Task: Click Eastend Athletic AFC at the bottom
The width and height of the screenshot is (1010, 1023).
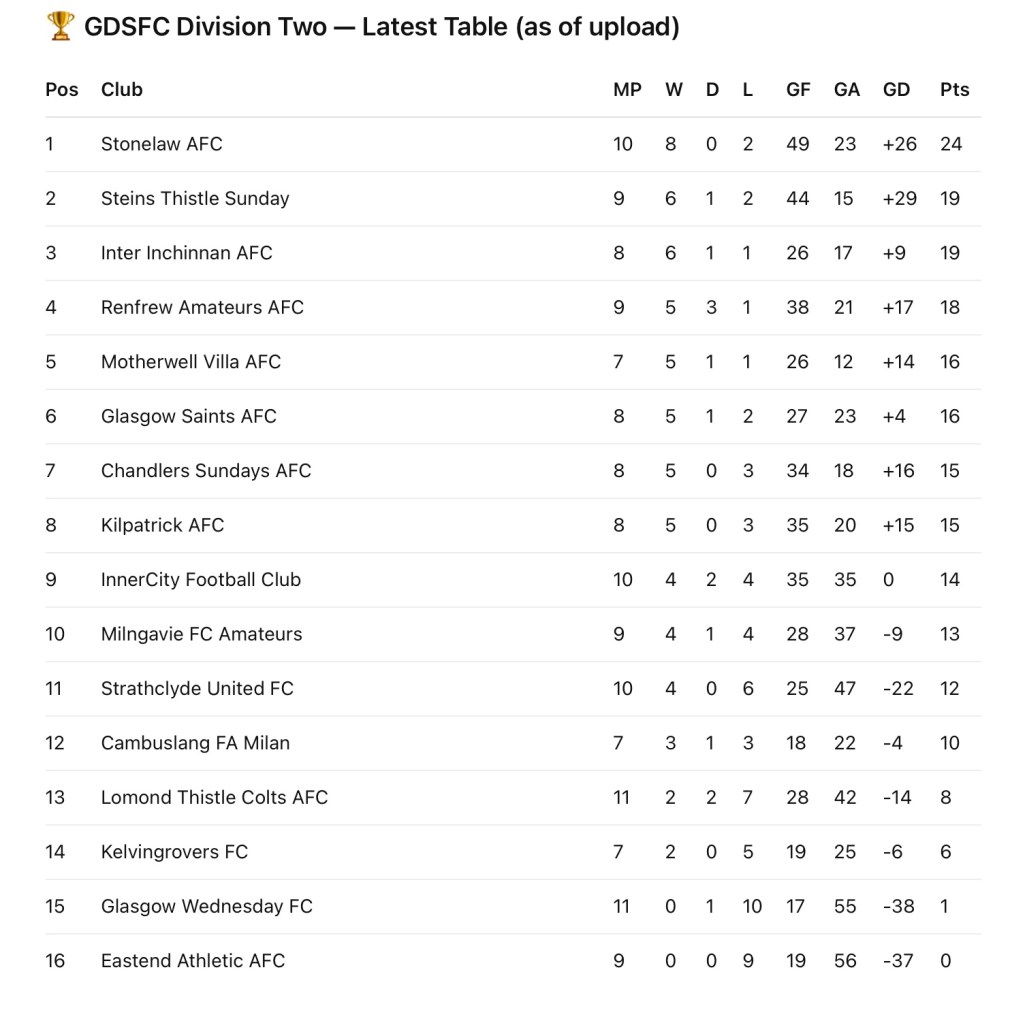Action: tap(193, 961)
